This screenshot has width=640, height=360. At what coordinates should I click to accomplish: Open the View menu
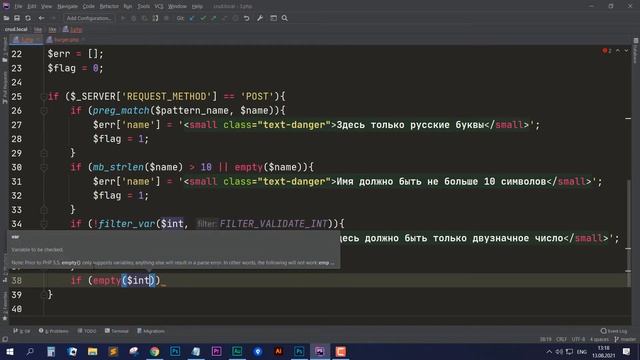click(x=47, y=7)
